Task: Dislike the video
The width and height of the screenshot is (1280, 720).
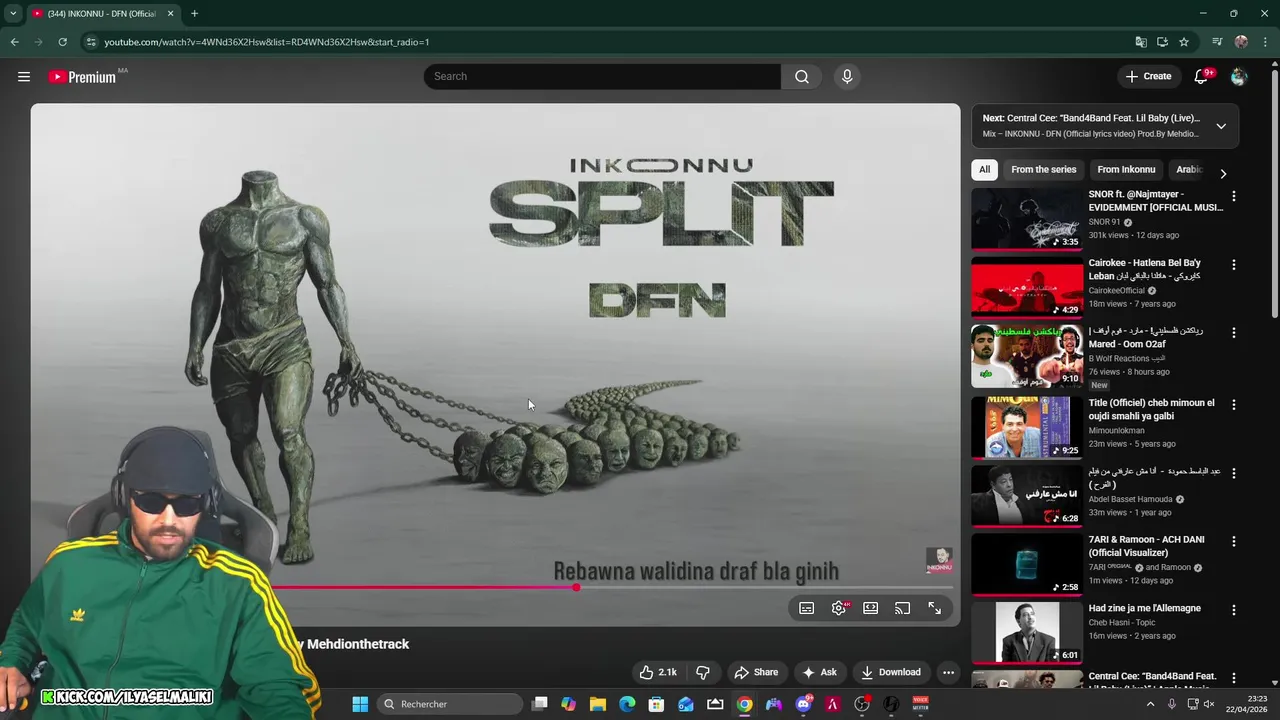Action: coord(703,672)
